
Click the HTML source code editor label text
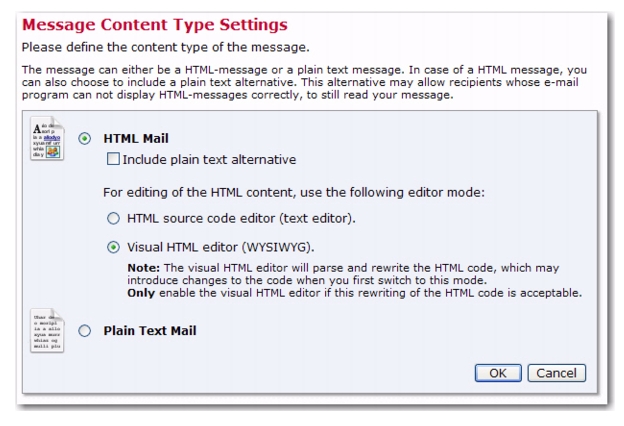tap(241, 219)
